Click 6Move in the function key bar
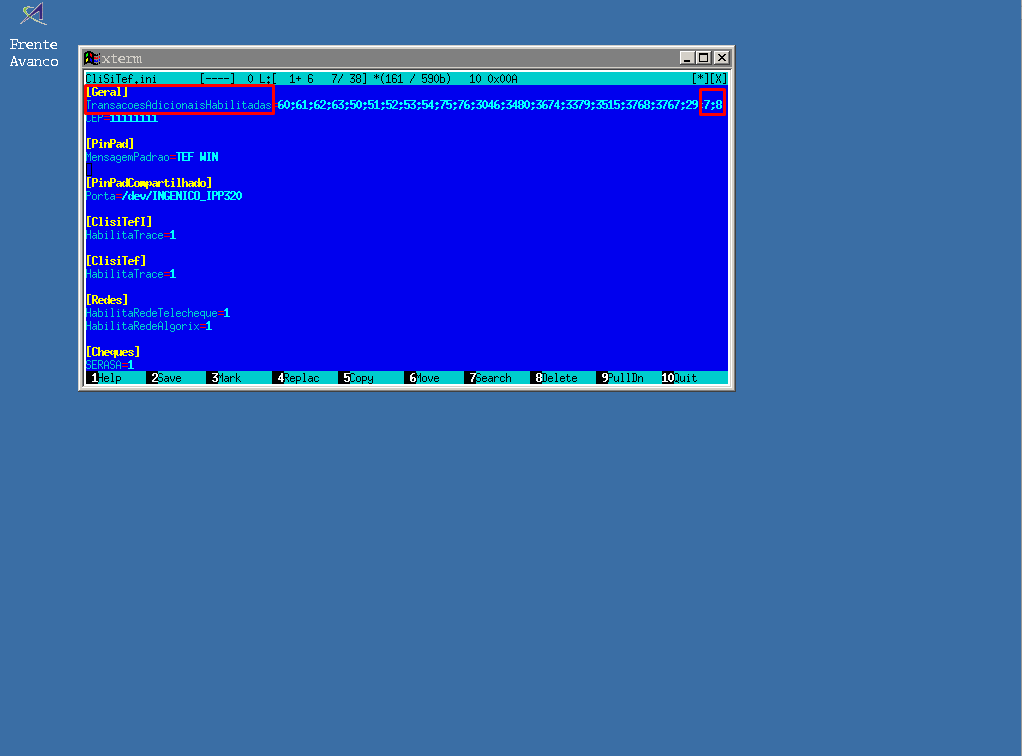The image size is (1022, 756). click(424, 378)
